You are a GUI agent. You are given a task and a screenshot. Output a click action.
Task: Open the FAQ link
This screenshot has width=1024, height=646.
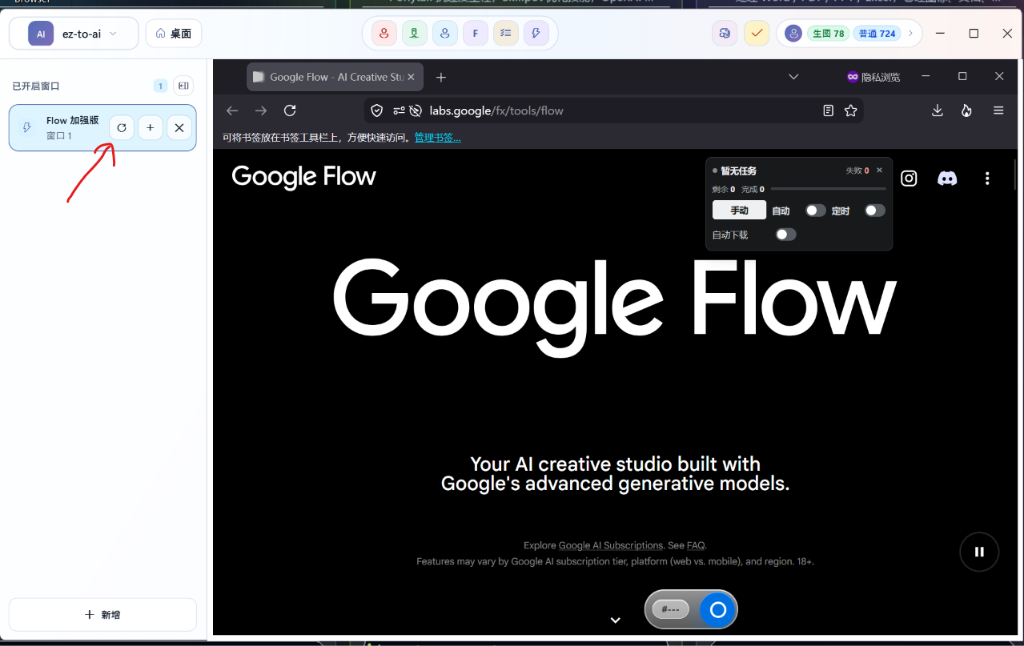696,545
